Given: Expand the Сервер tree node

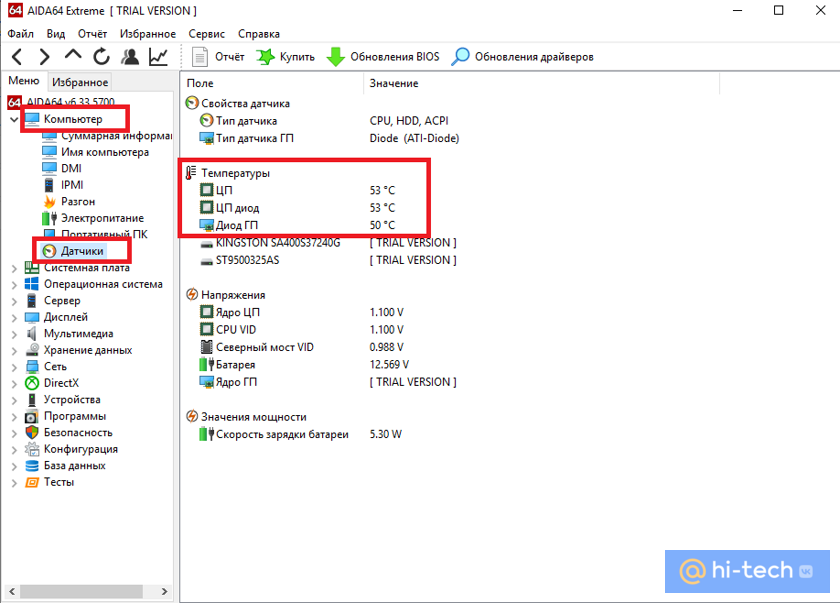Looking at the screenshot, I should click(14, 301).
